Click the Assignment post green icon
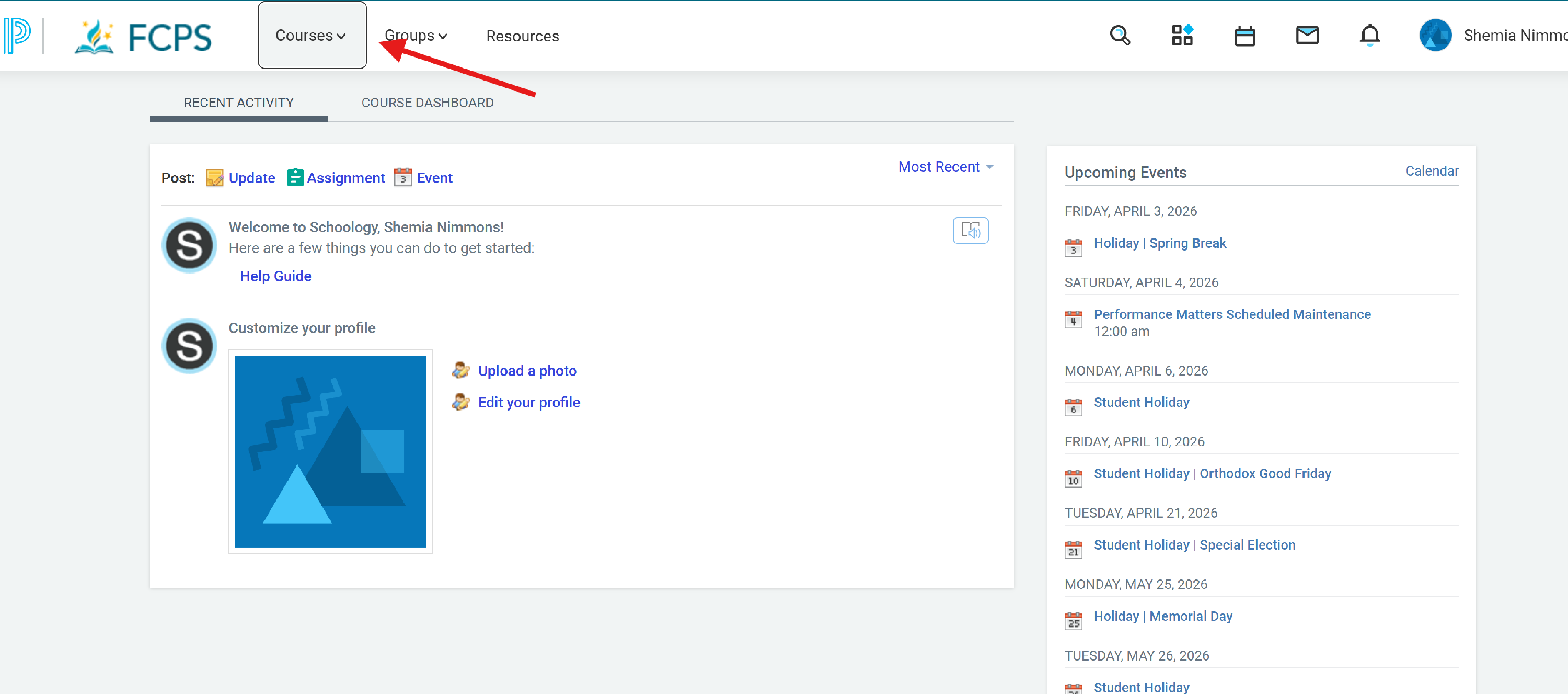Image resolution: width=1568 pixels, height=694 pixels. [295, 177]
